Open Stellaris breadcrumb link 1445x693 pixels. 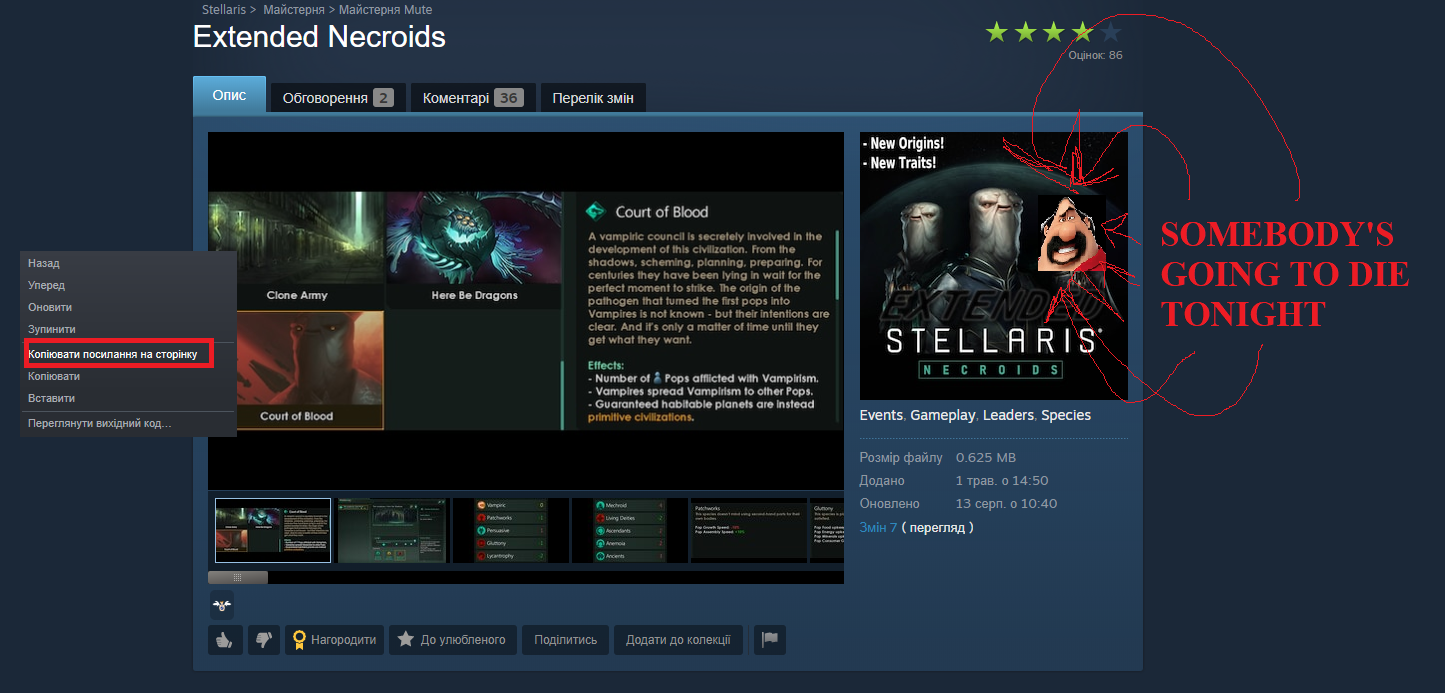coord(224,10)
